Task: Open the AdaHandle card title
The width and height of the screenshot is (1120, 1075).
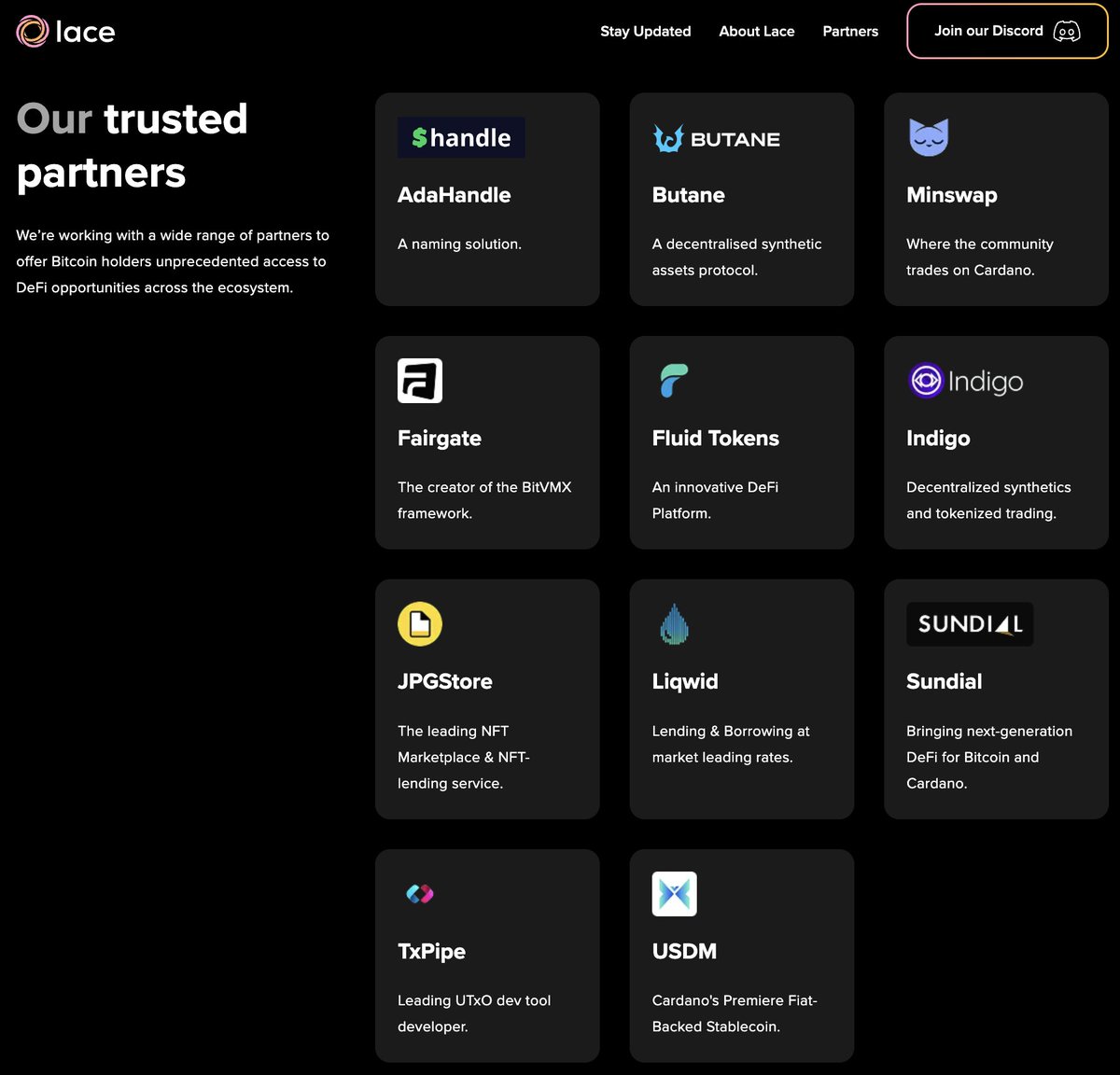Action: [455, 195]
